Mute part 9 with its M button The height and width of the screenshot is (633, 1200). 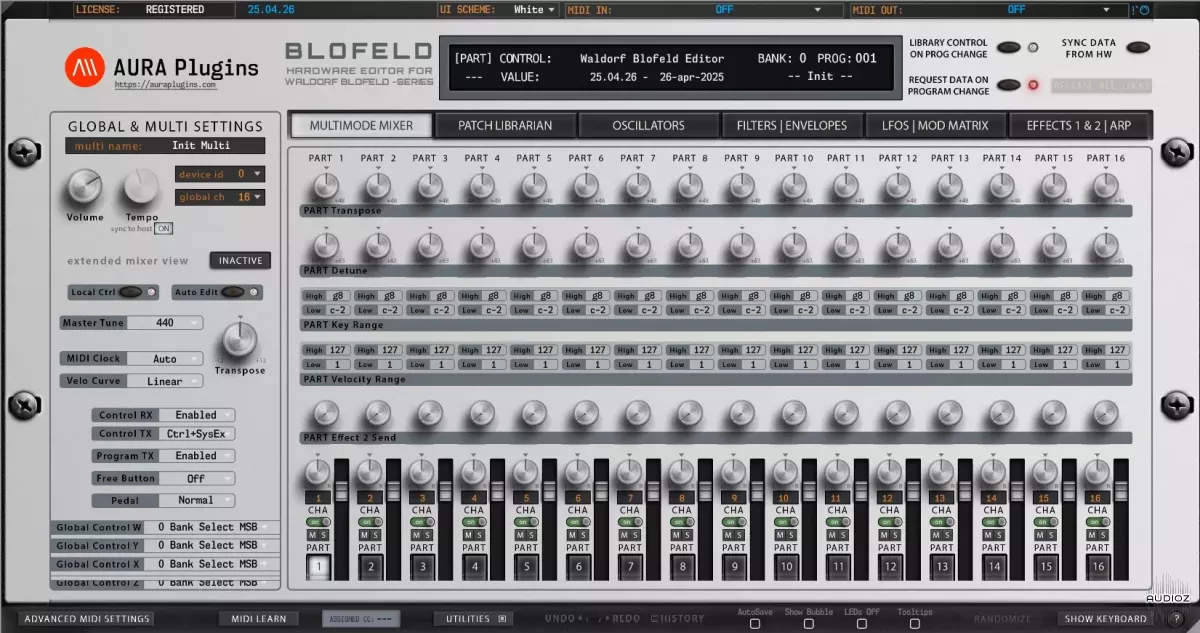[x=728, y=534]
